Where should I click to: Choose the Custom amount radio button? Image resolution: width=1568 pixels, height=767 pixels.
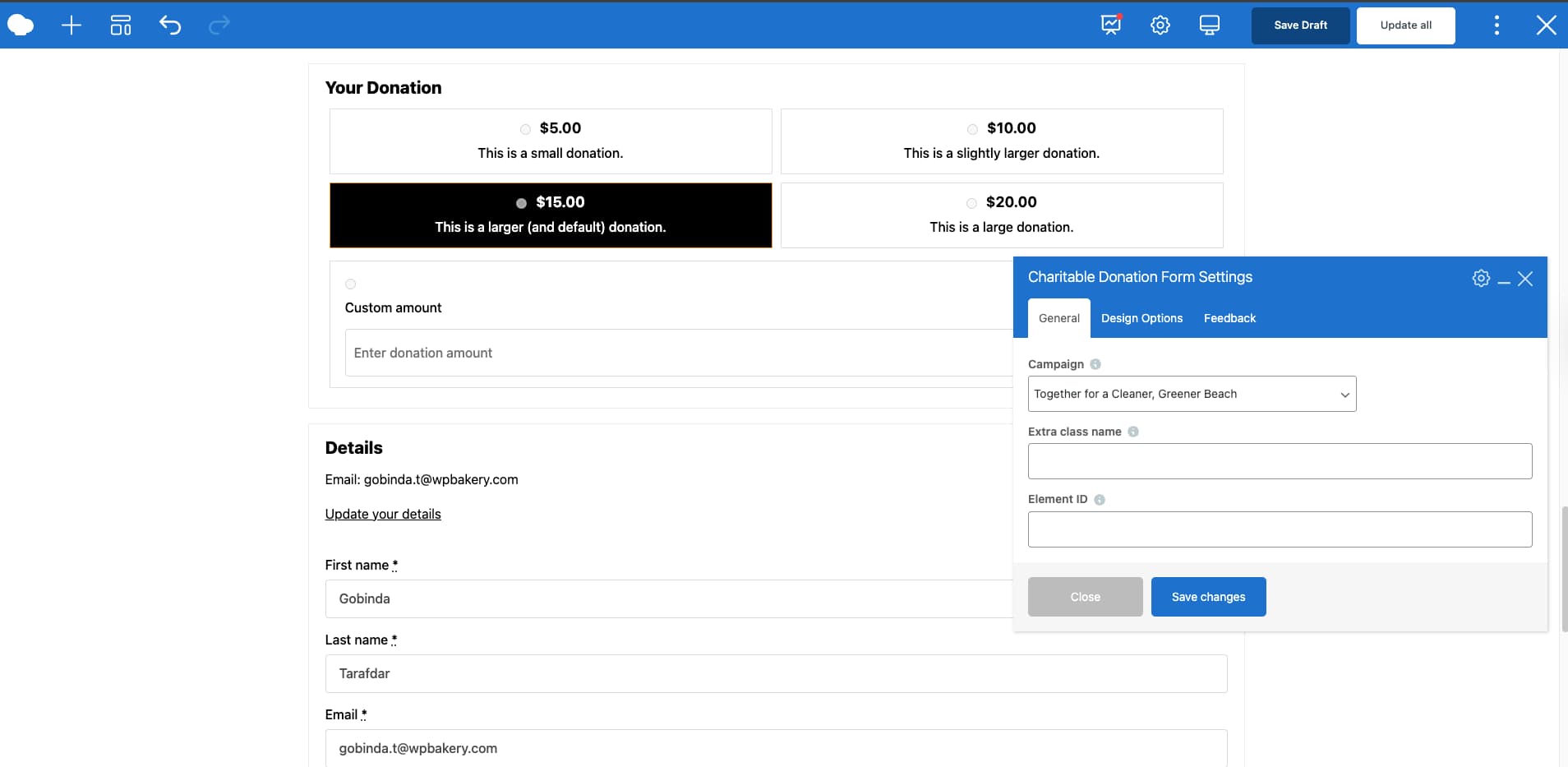click(350, 284)
